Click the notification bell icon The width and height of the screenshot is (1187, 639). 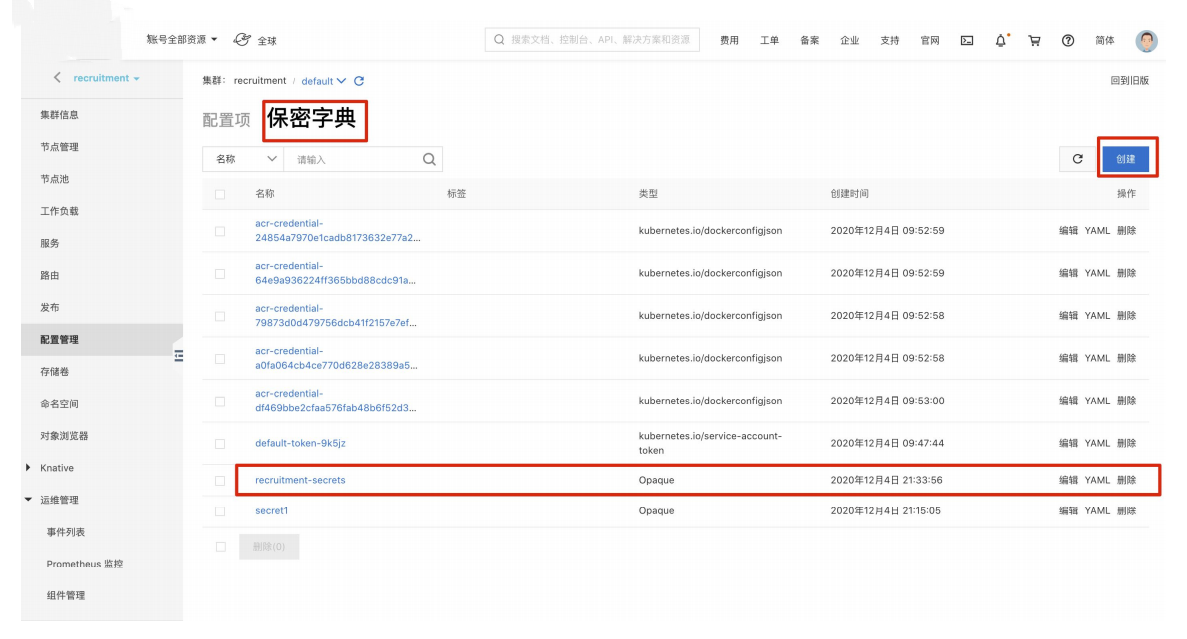[1001, 41]
